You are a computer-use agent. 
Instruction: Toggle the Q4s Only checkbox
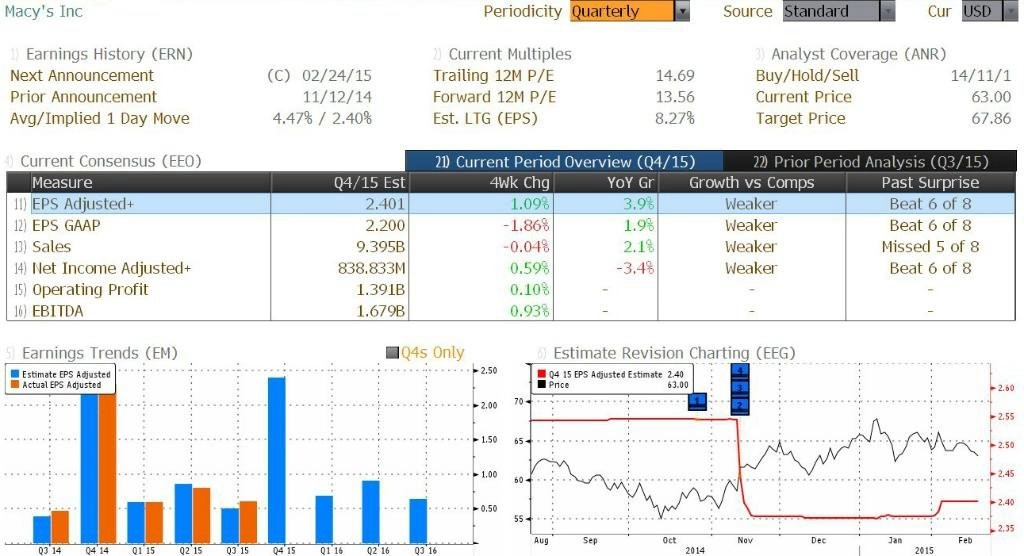(x=392, y=353)
